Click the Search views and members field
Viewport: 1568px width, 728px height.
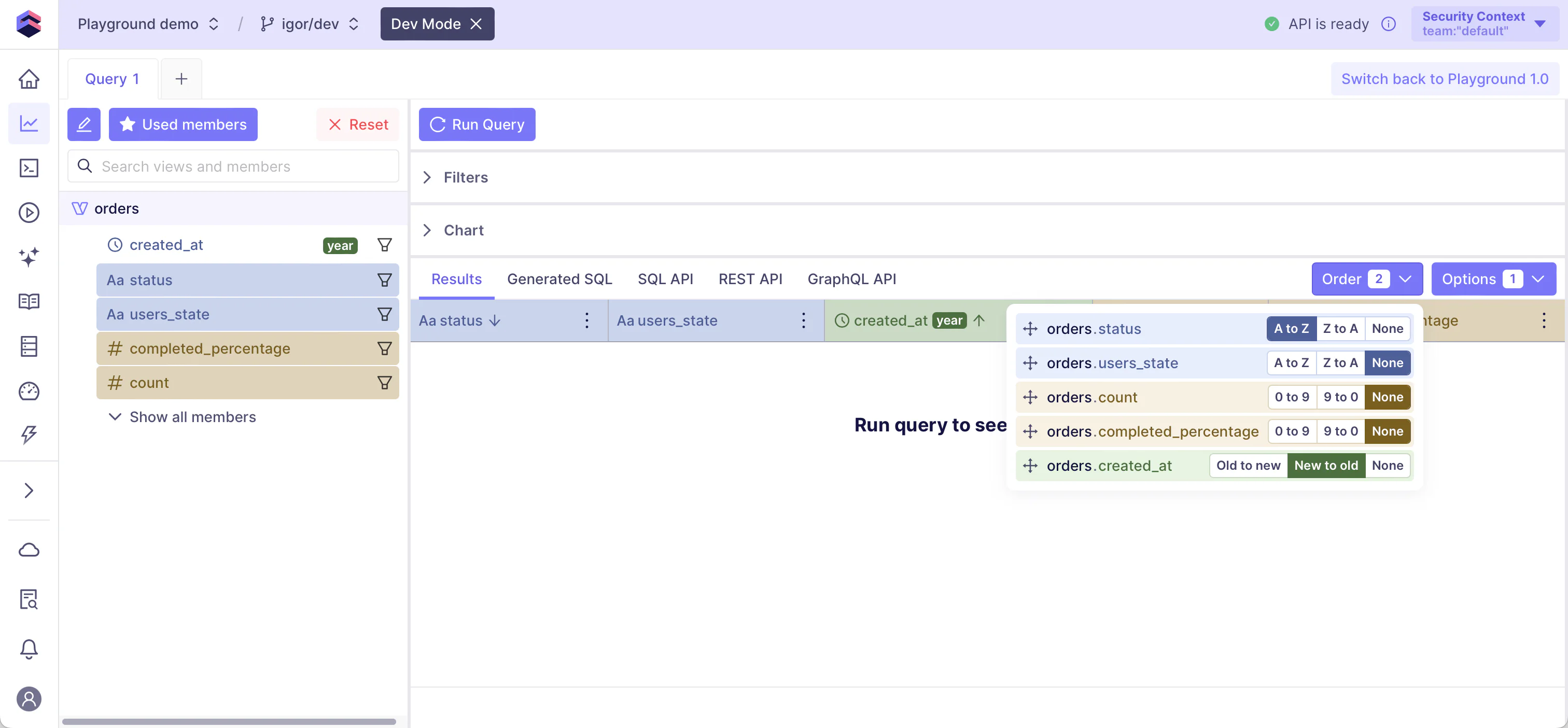click(244, 166)
